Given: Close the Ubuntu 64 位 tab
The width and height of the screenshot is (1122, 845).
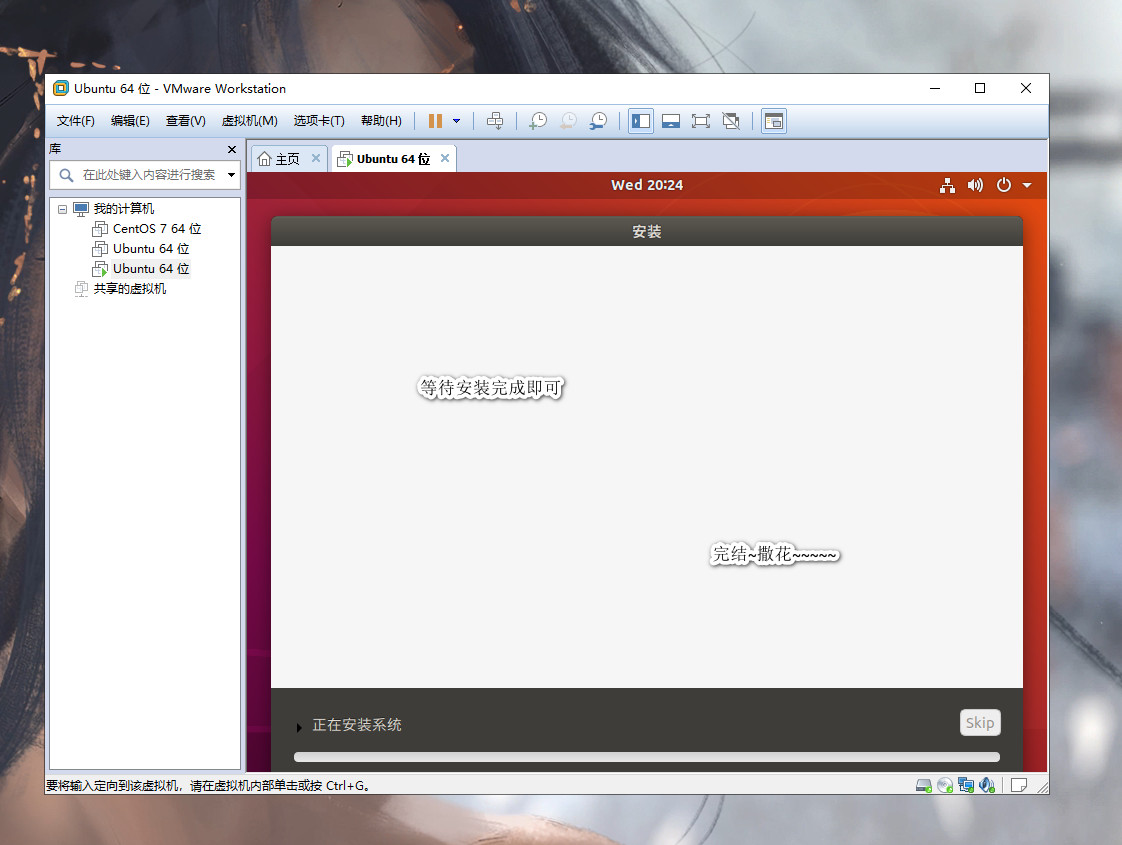Looking at the screenshot, I should coord(445,158).
